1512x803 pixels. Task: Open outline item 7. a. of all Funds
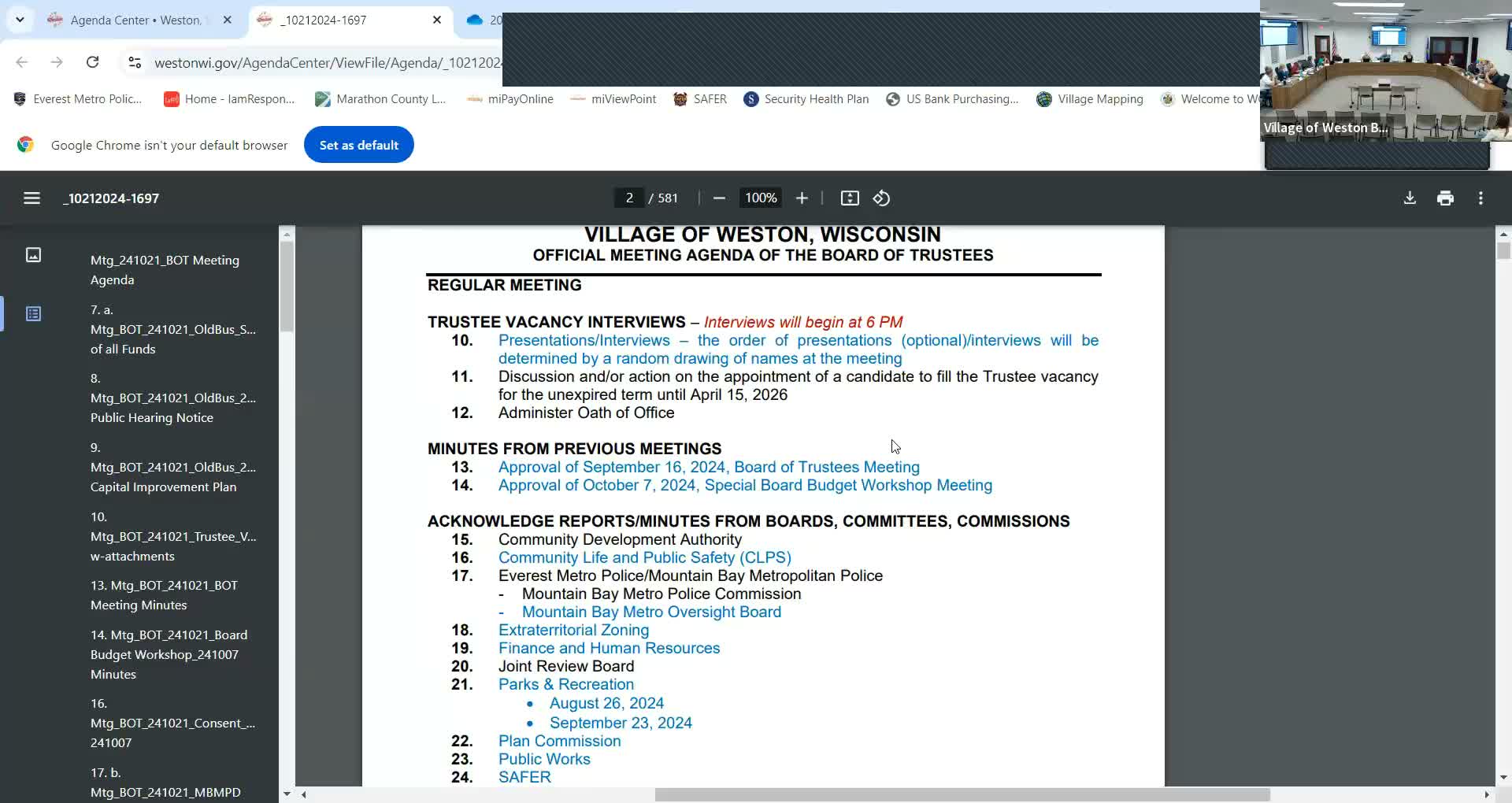click(173, 329)
